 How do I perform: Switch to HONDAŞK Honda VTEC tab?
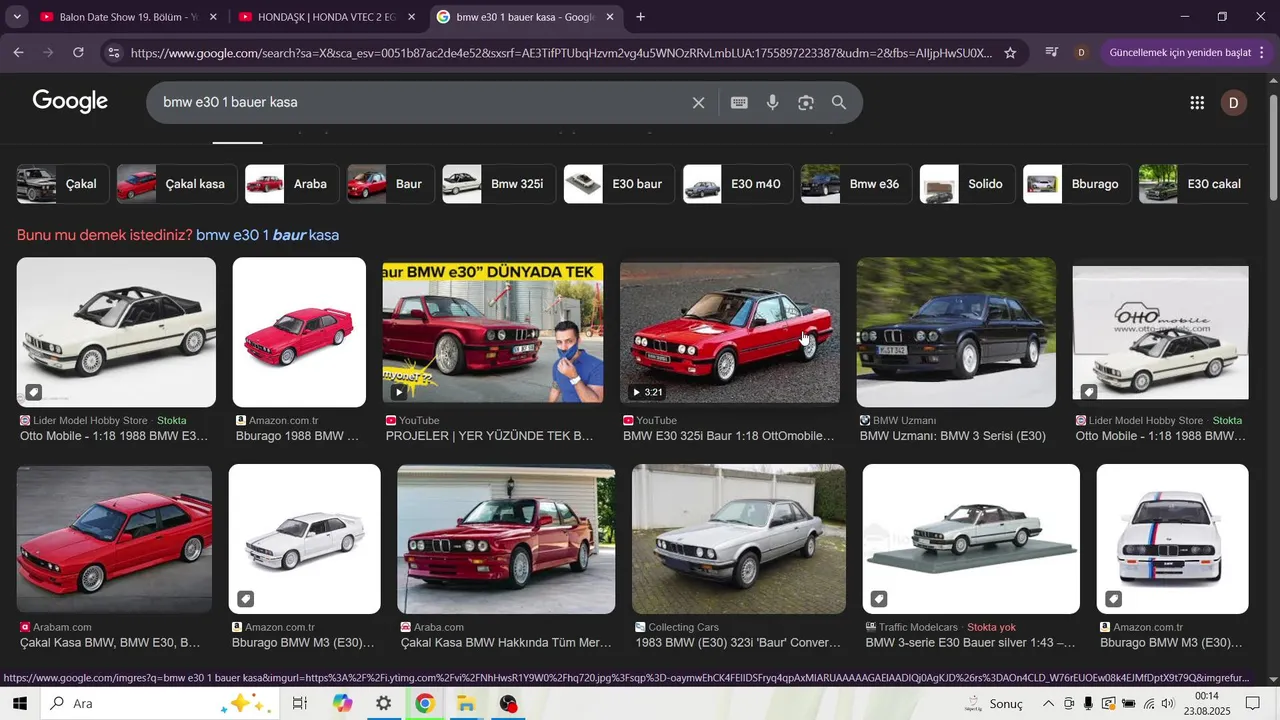[327, 17]
